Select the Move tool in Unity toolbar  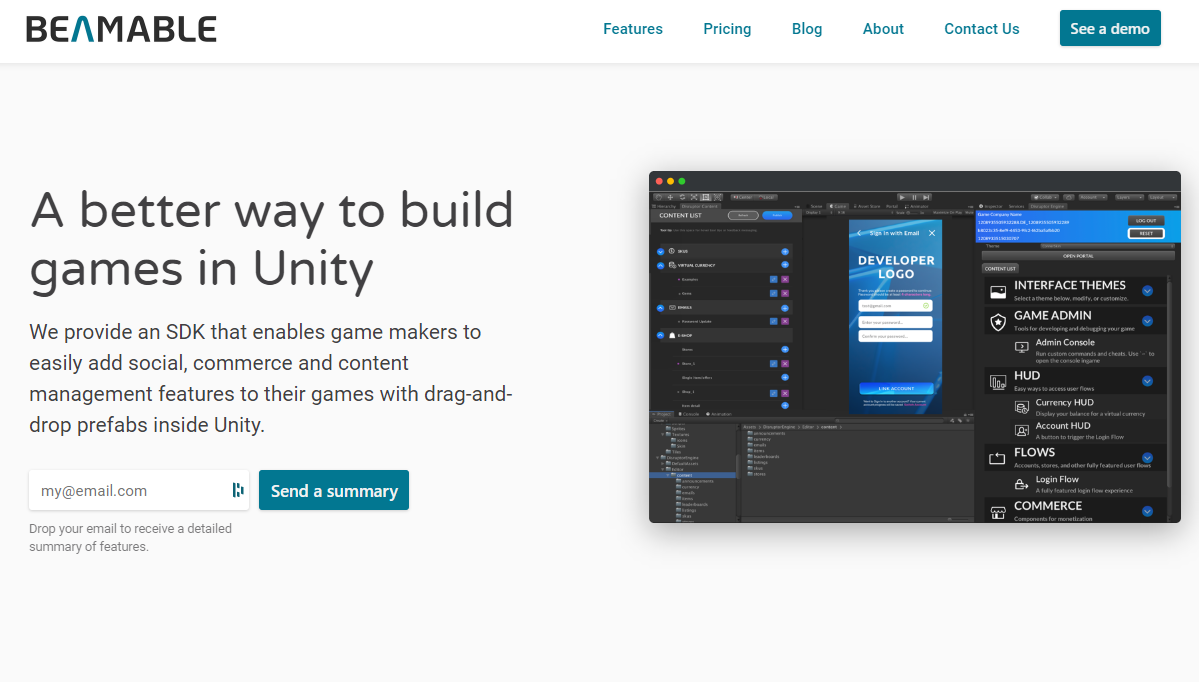coord(671,197)
